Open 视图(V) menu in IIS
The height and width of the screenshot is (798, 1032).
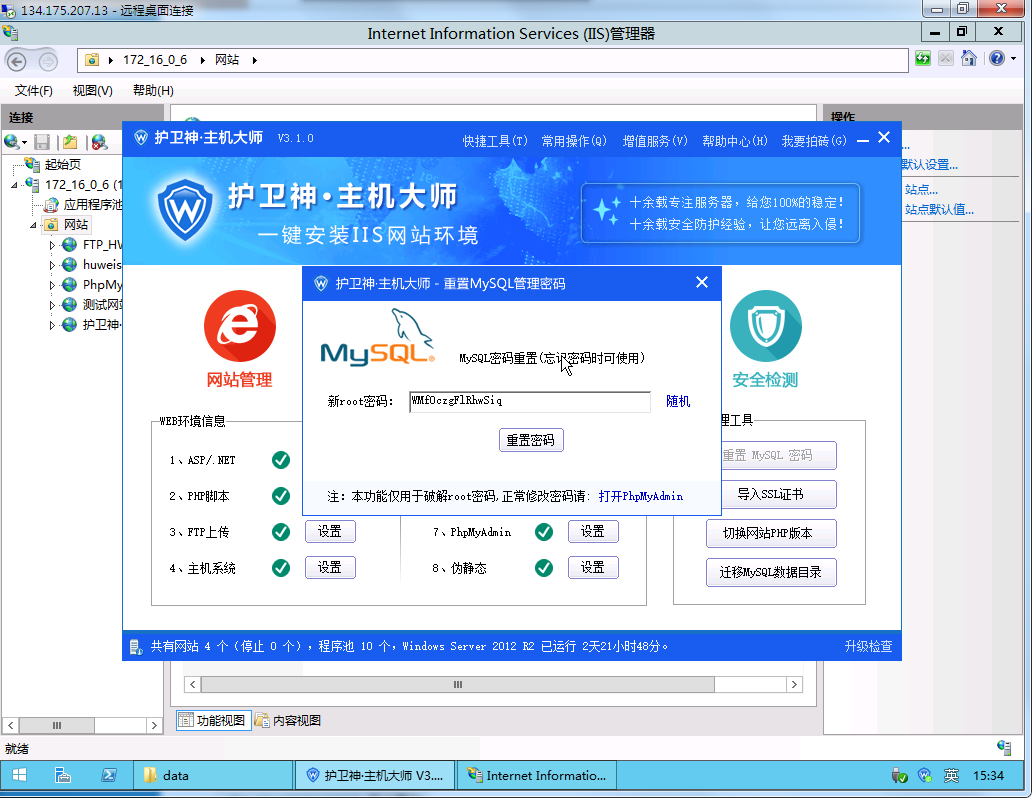pyautogui.click(x=92, y=90)
